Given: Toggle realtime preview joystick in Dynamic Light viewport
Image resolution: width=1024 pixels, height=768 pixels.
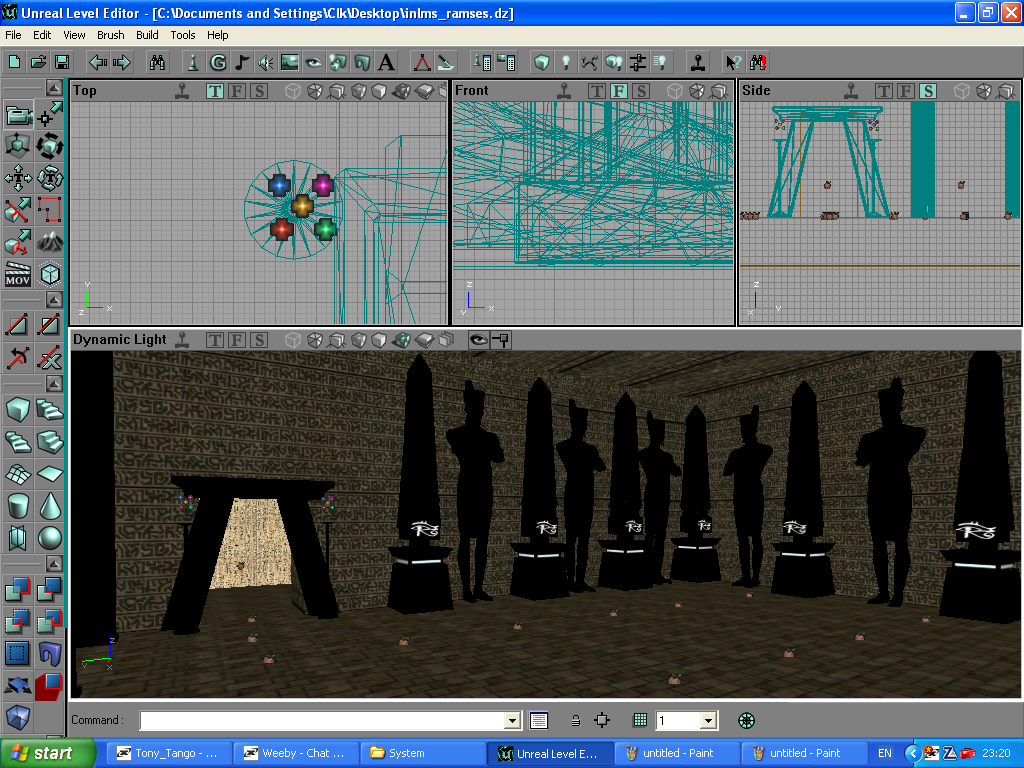Looking at the screenshot, I should click(x=181, y=340).
